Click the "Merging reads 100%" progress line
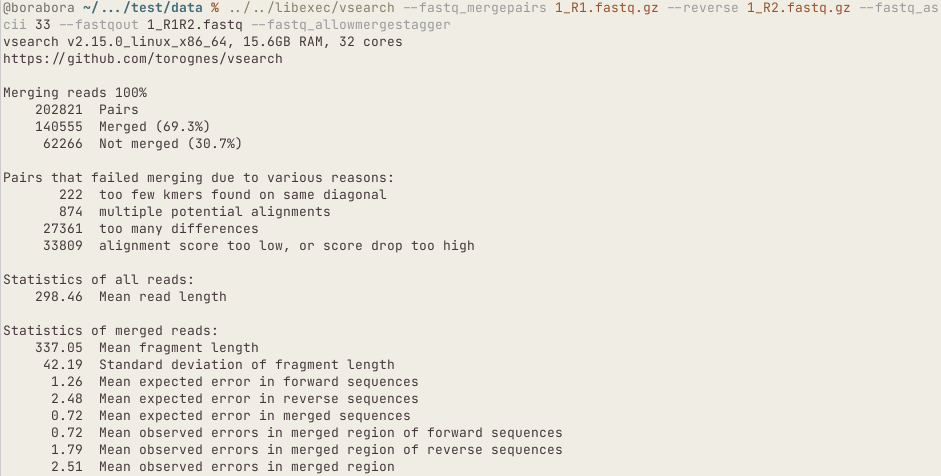Image resolution: width=941 pixels, height=476 pixels. (75, 93)
